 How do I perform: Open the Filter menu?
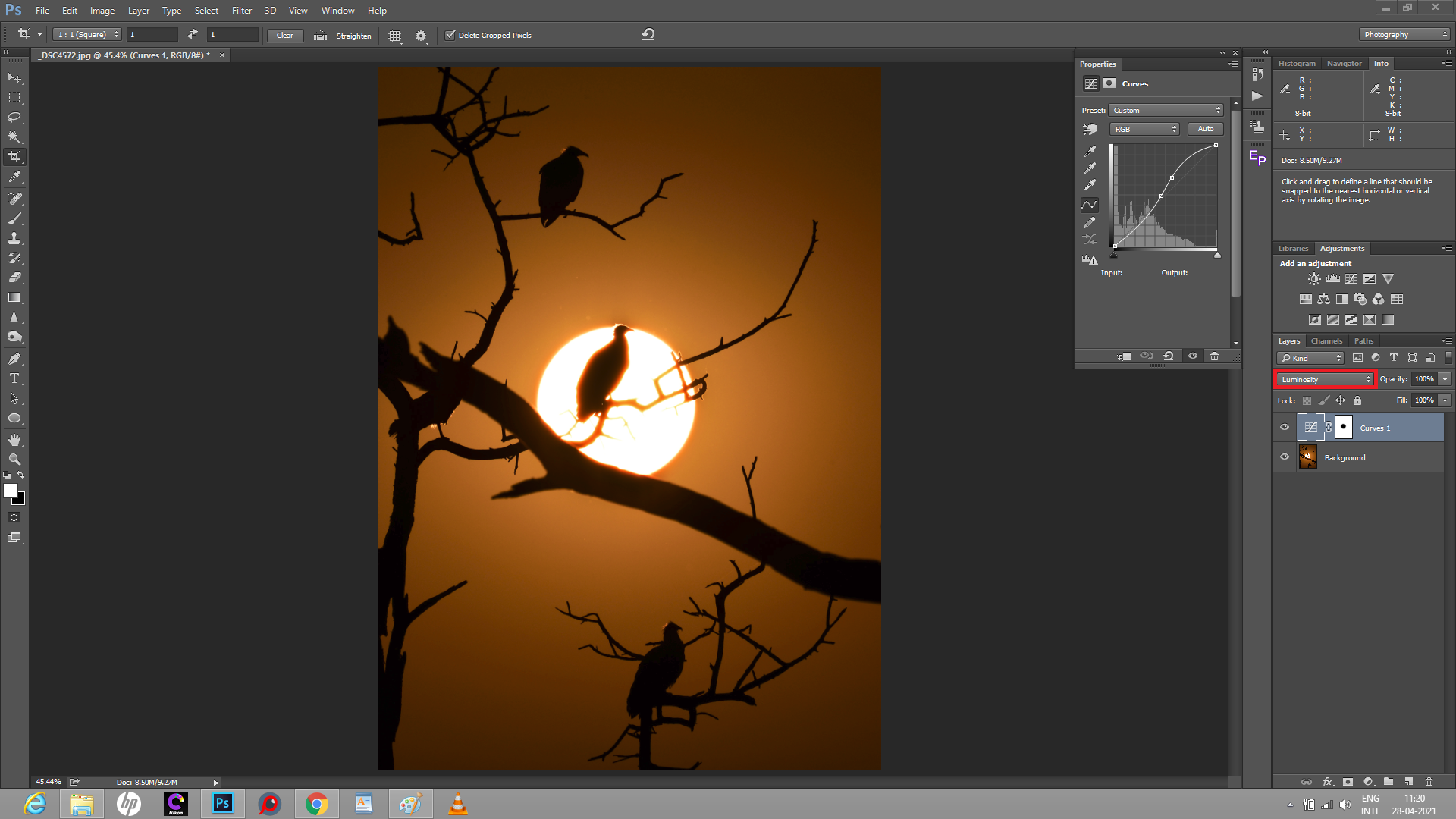pos(241,11)
